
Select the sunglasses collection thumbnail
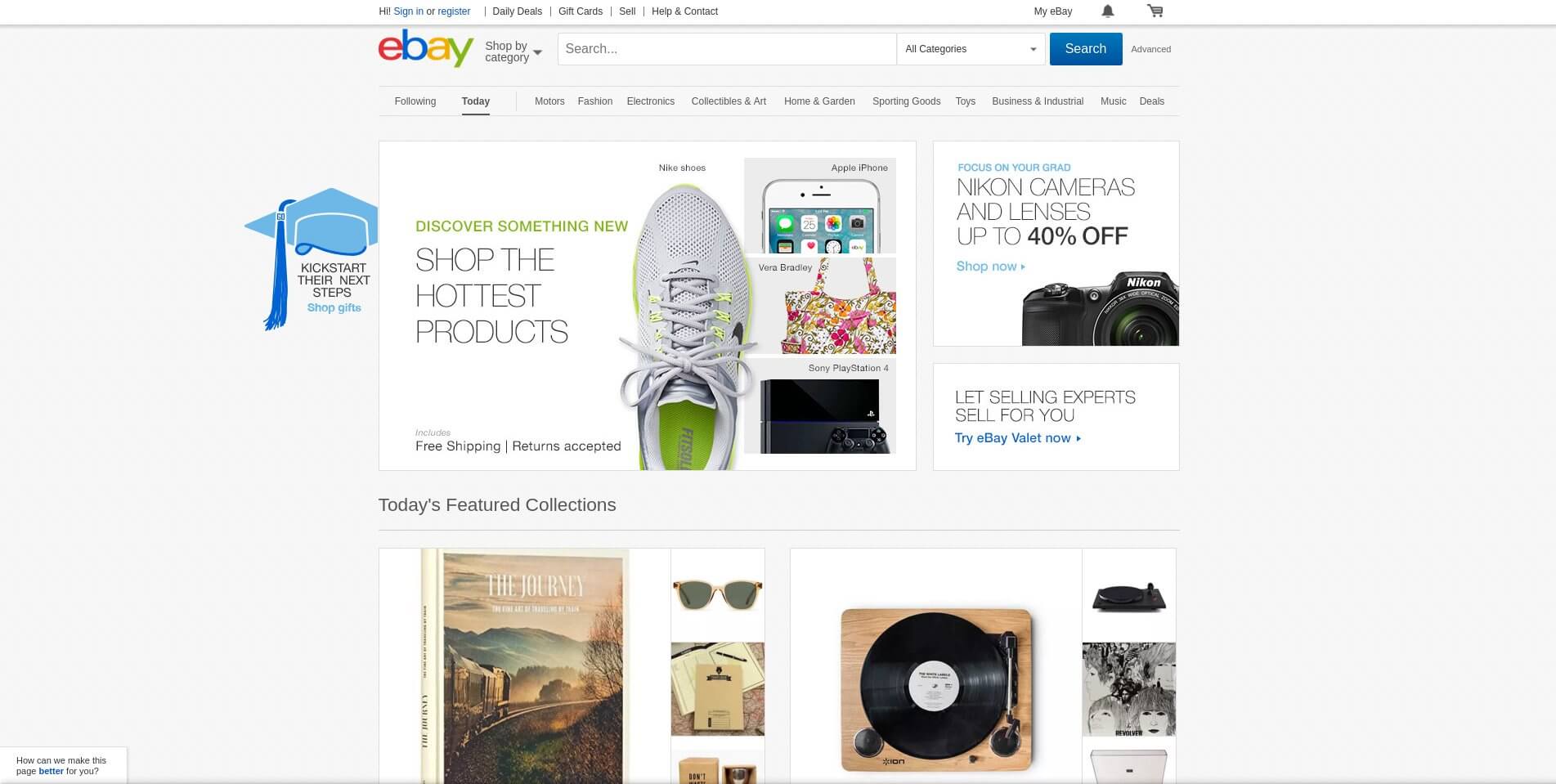pos(717,594)
